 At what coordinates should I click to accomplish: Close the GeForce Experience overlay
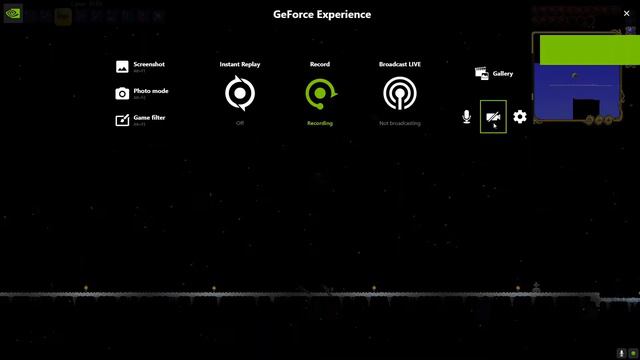pos(627,13)
